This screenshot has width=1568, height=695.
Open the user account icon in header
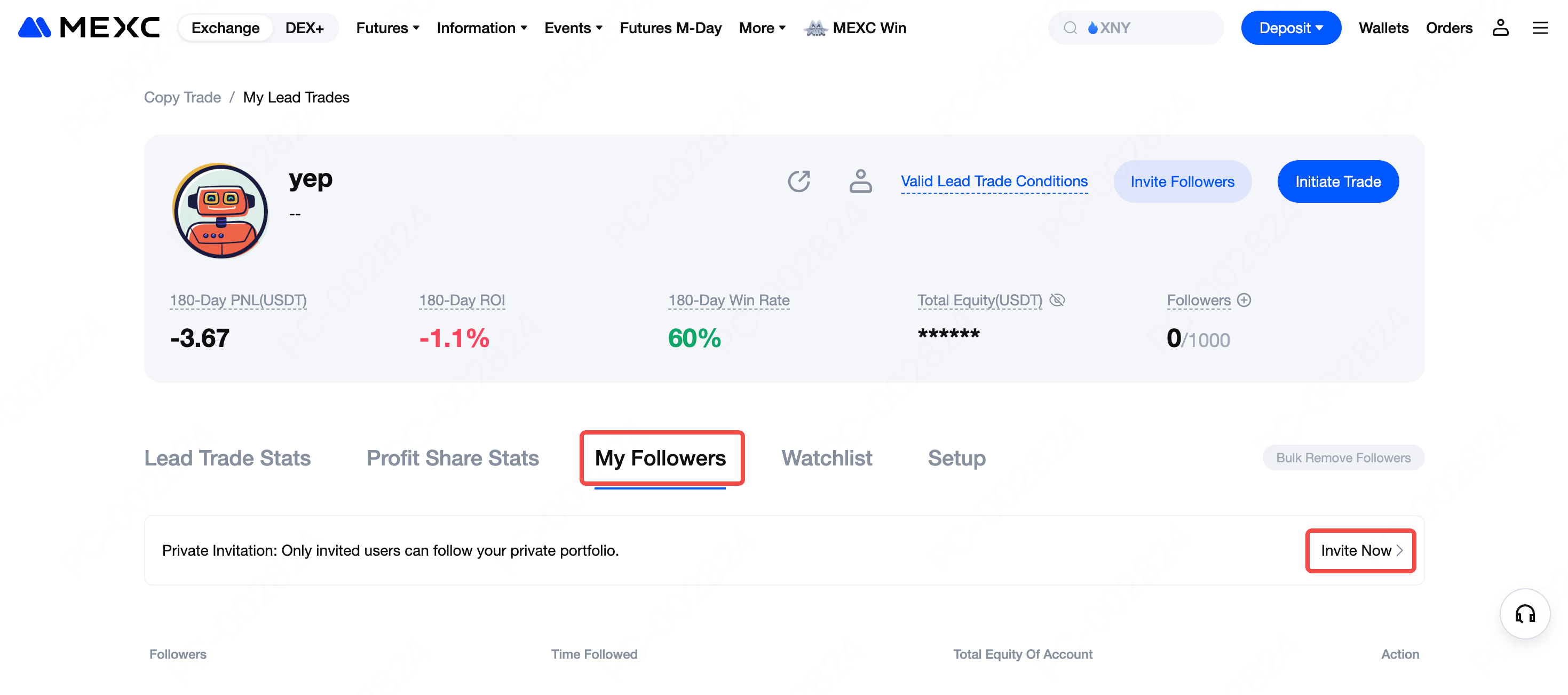[1500, 27]
